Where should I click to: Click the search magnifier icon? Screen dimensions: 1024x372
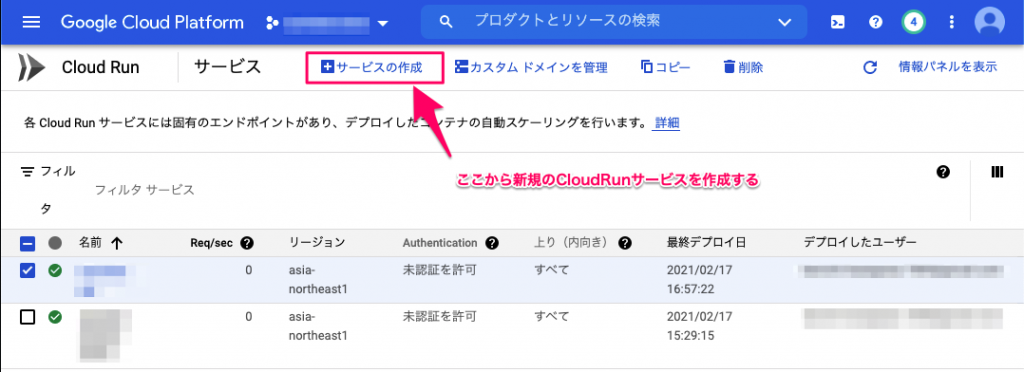point(446,22)
